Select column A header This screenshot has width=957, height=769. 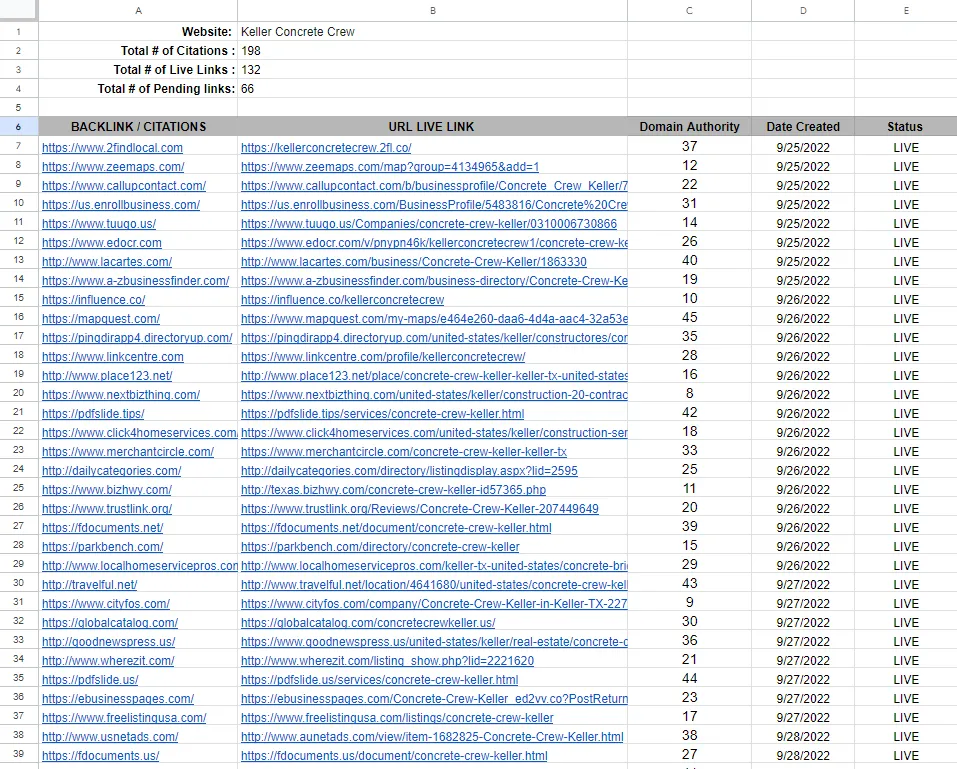139,10
